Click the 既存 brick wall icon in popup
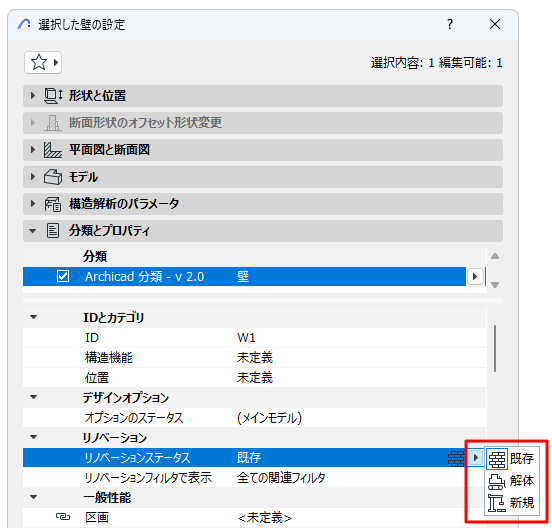The width and height of the screenshot is (552, 528). [x=497, y=459]
